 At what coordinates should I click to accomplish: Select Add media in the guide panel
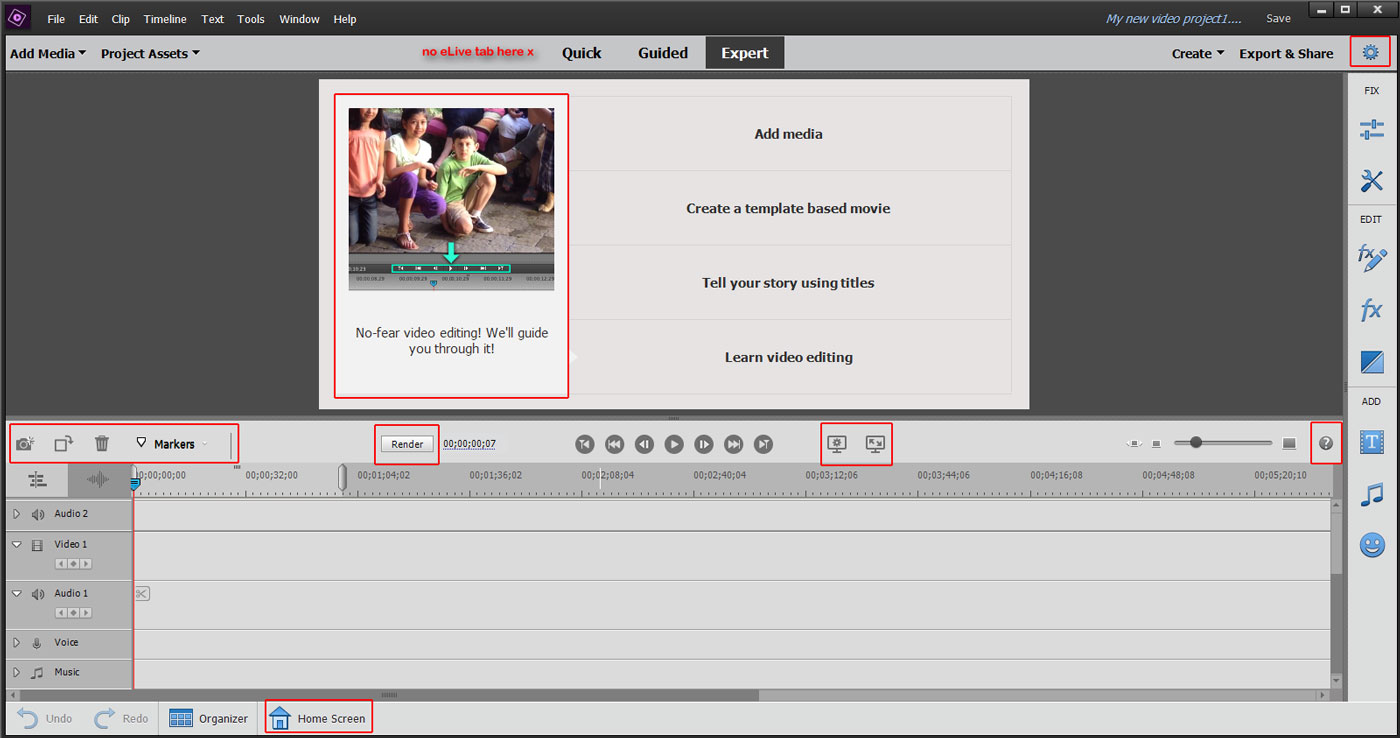pos(789,134)
